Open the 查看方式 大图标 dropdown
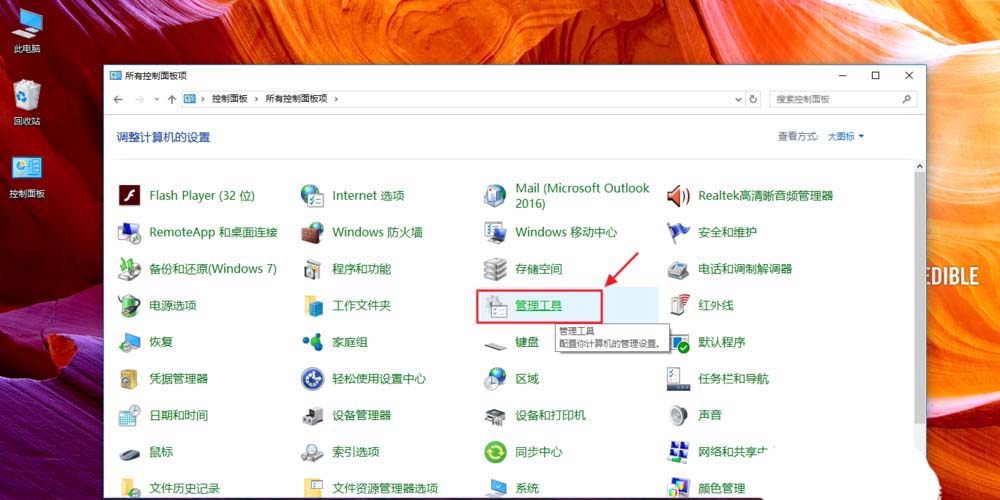1000x500 pixels. point(846,136)
